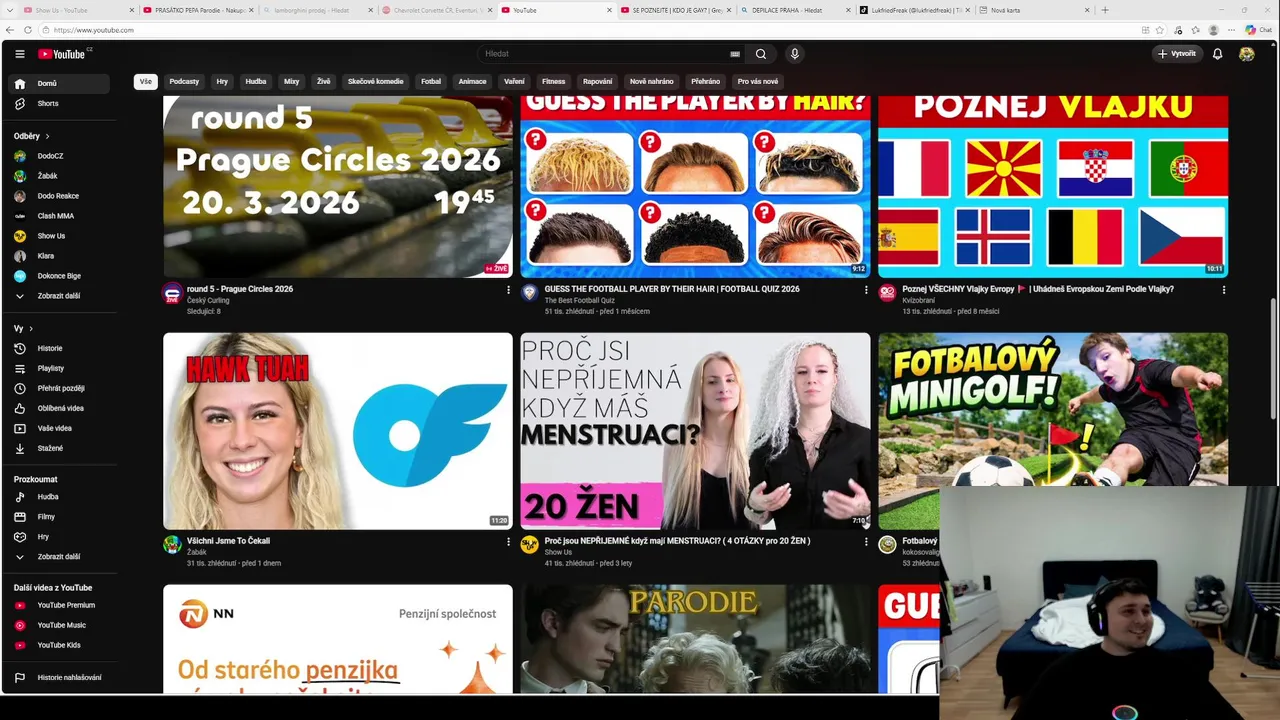
Task: Open Hudba under Prozkoumat
Action: (x=60, y=497)
